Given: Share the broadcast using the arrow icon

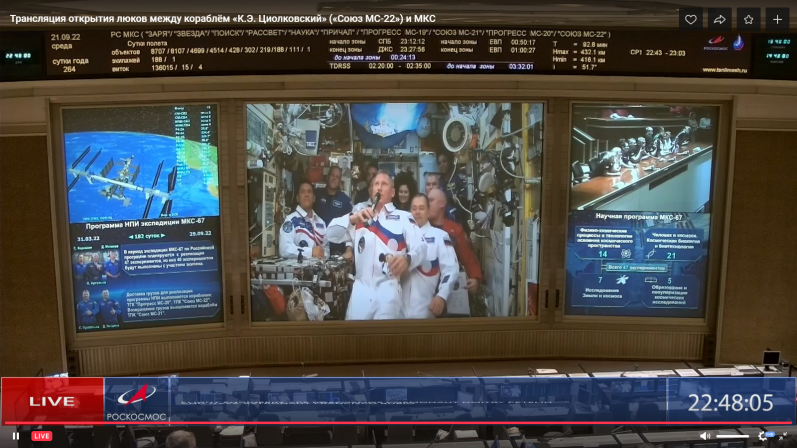Looking at the screenshot, I should pyautogui.click(x=719, y=19).
